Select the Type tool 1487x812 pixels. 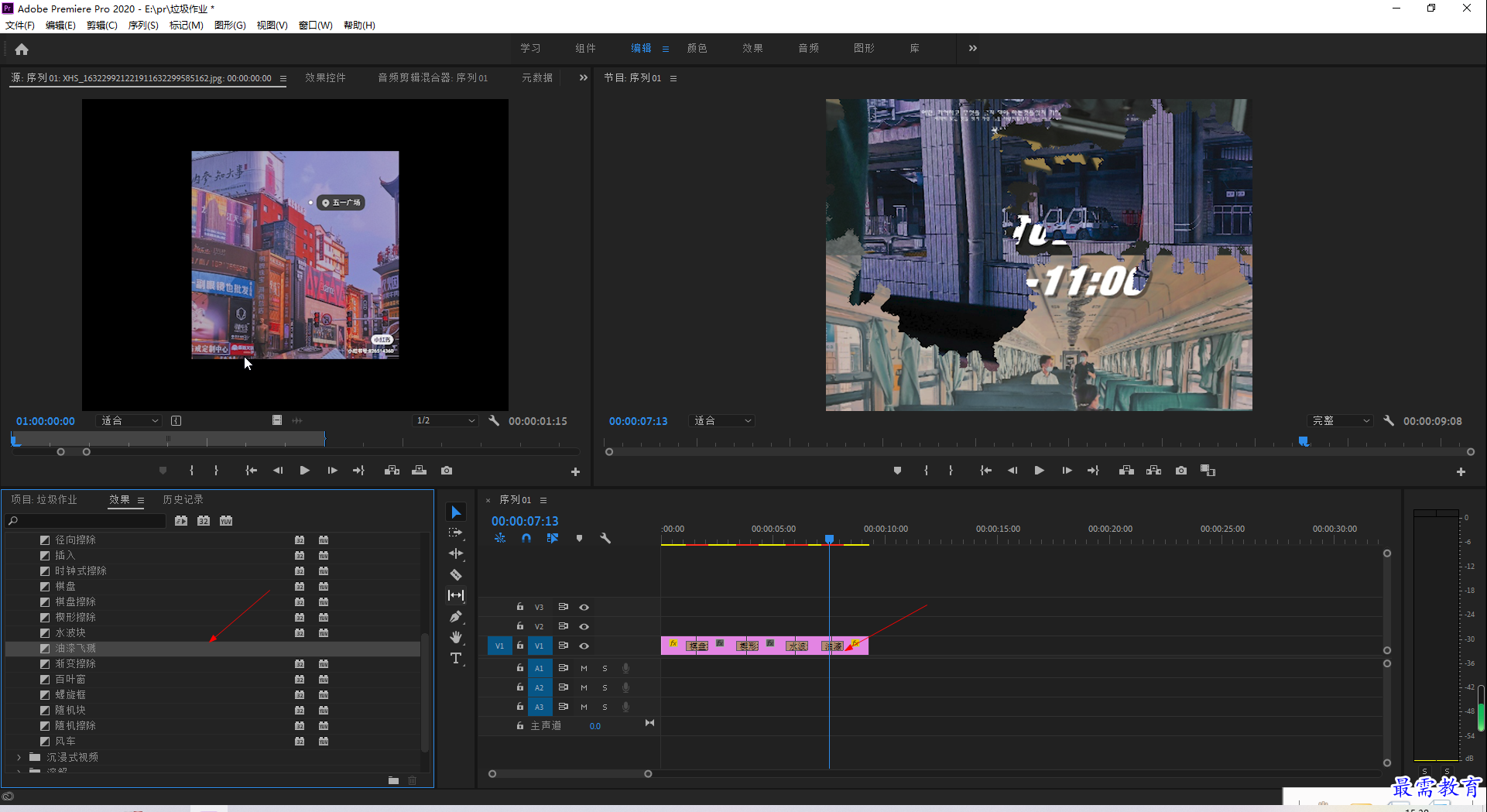point(456,658)
